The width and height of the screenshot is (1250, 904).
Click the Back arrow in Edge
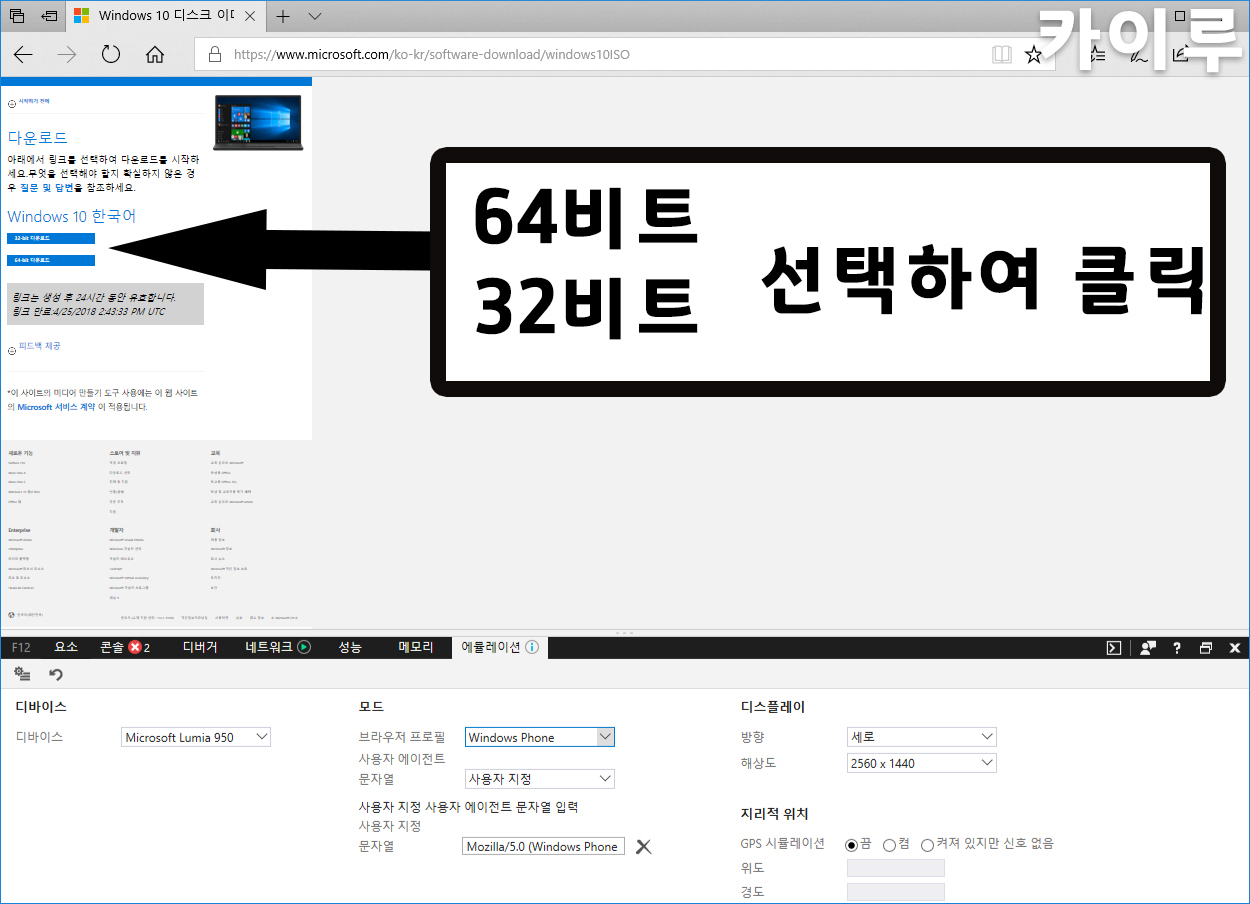pyautogui.click(x=23, y=55)
